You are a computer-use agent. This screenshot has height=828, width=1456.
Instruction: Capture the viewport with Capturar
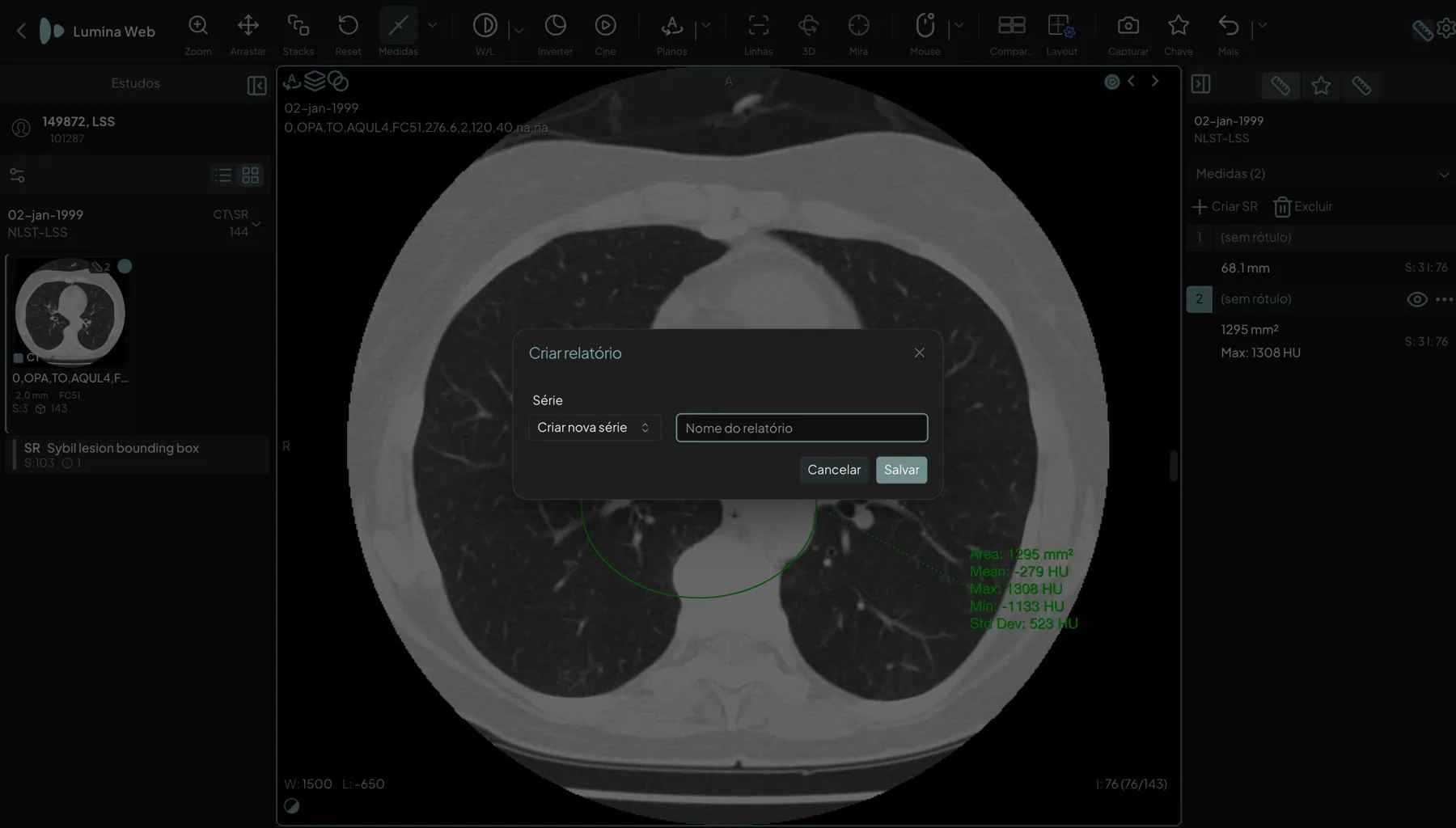[1128, 32]
